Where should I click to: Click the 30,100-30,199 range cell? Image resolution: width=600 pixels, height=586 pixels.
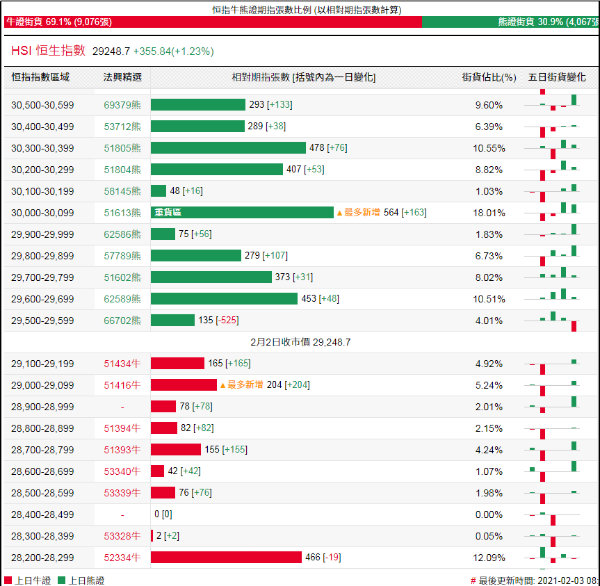[42, 191]
